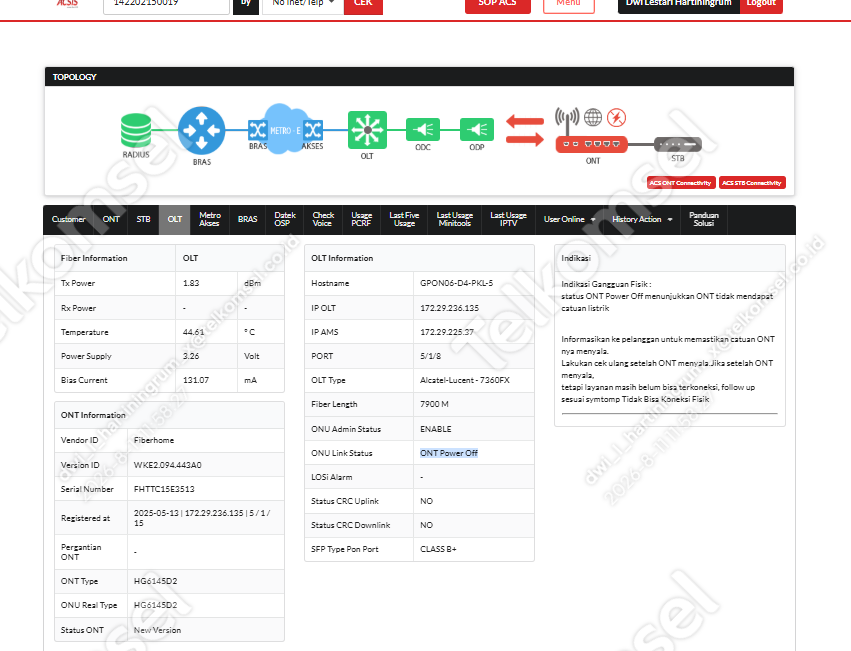Click Power Supply value 3.26
The width and height of the screenshot is (851, 651).
191,356
